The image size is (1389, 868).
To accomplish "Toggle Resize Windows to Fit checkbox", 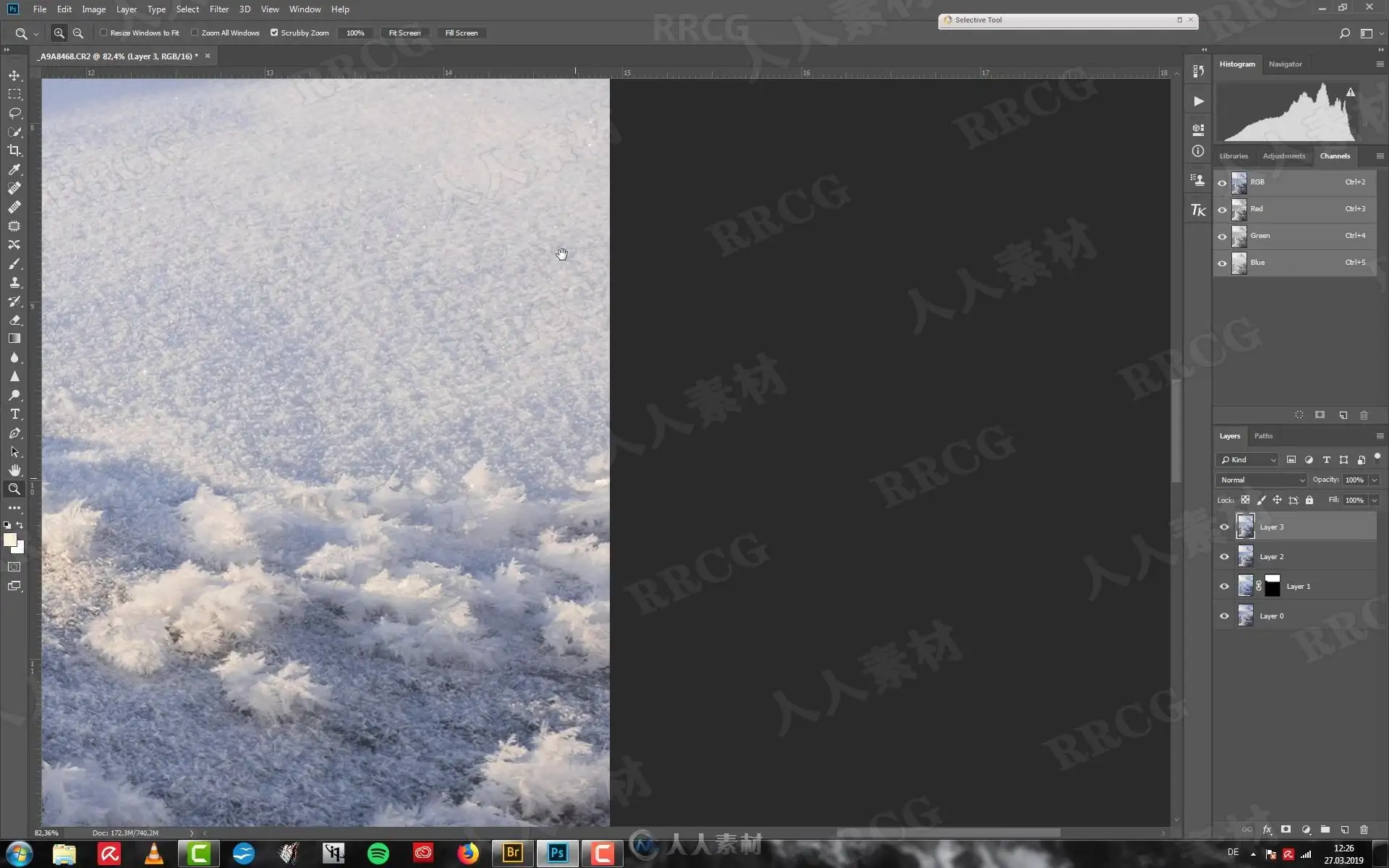I will 103,33.
